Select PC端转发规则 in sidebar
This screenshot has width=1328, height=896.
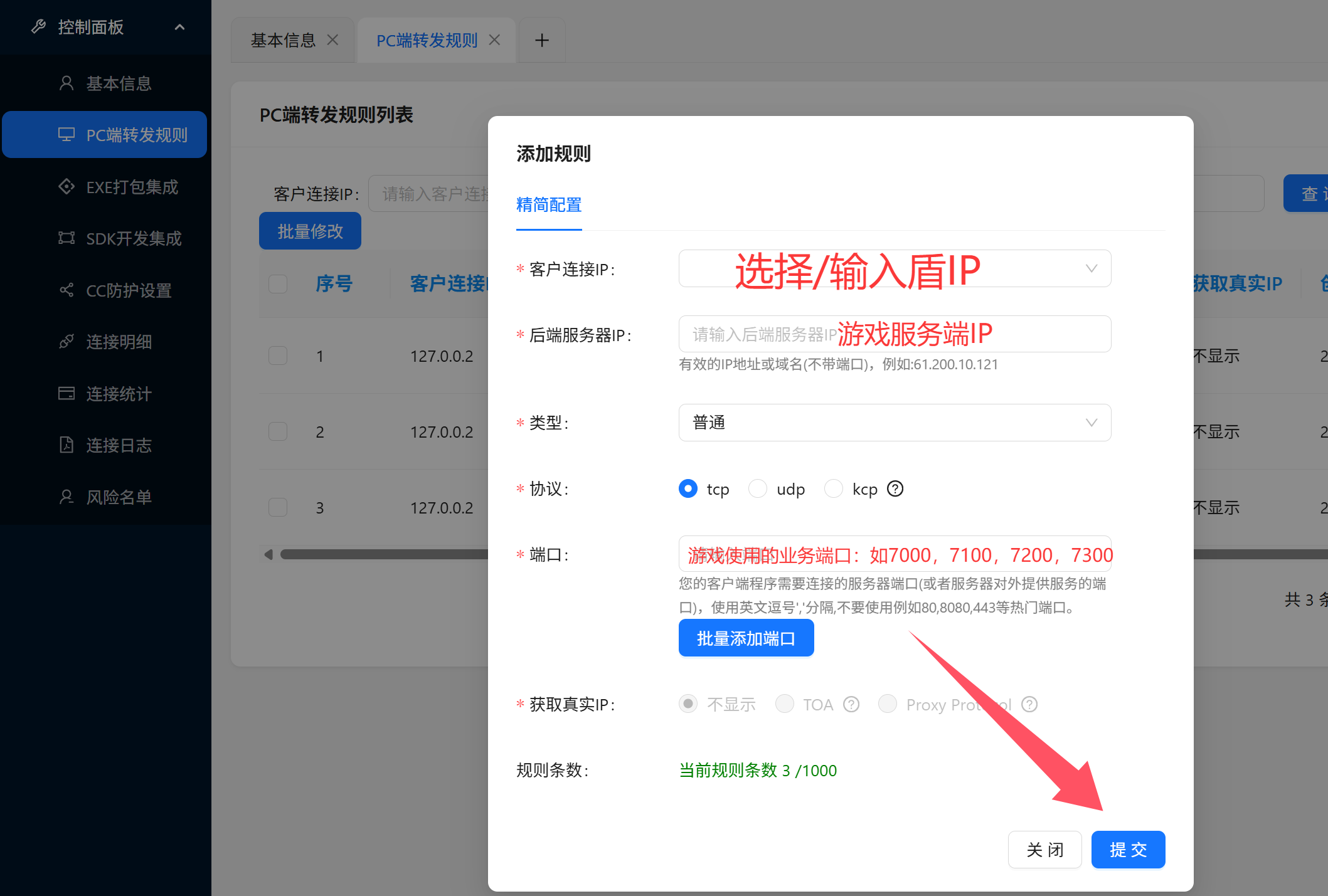point(137,134)
